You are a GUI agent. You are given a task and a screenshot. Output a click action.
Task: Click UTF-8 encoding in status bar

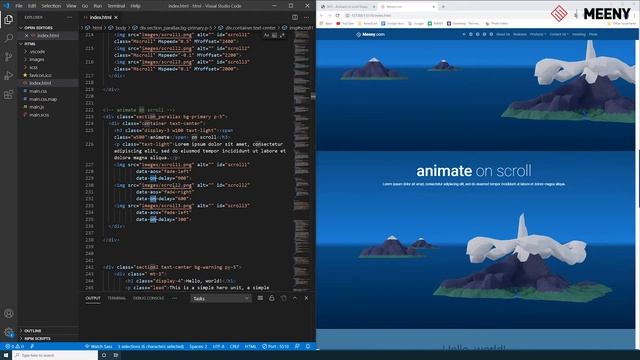click(x=218, y=347)
